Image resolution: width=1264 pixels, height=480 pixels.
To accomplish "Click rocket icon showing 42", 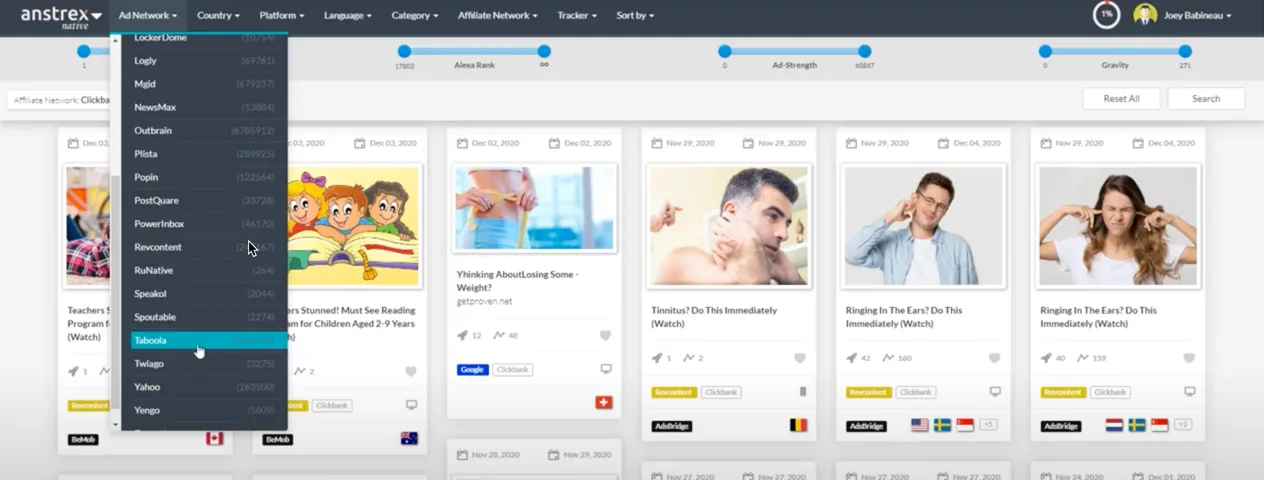I will tap(852, 358).
